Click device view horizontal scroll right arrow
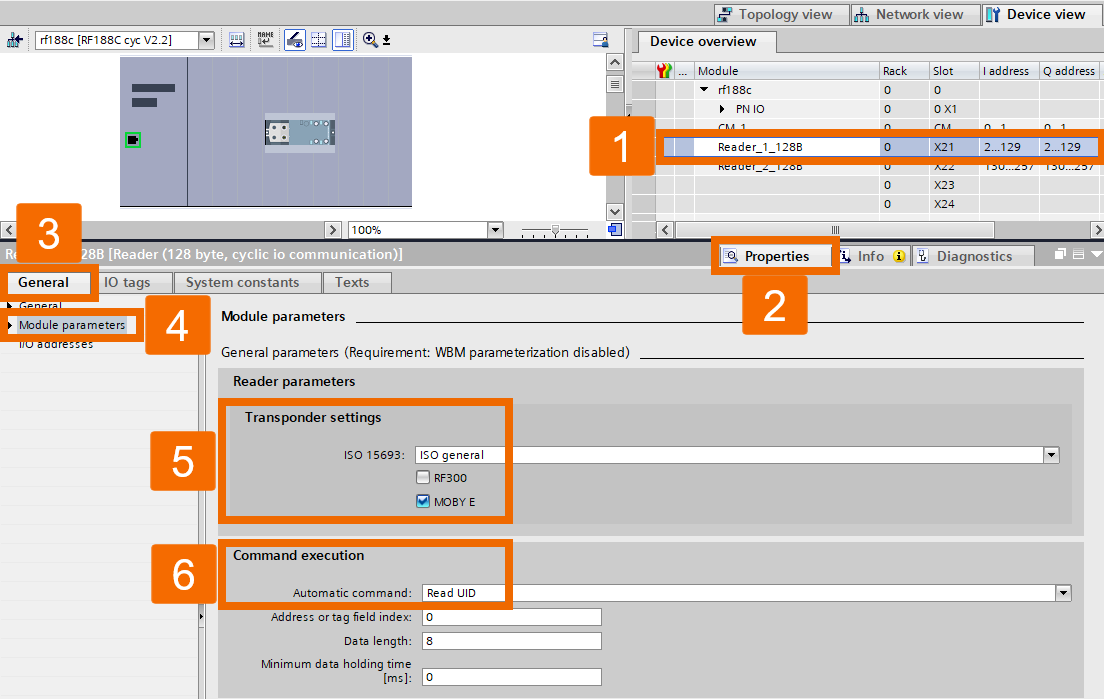The width and height of the screenshot is (1104, 699). [x=333, y=230]
